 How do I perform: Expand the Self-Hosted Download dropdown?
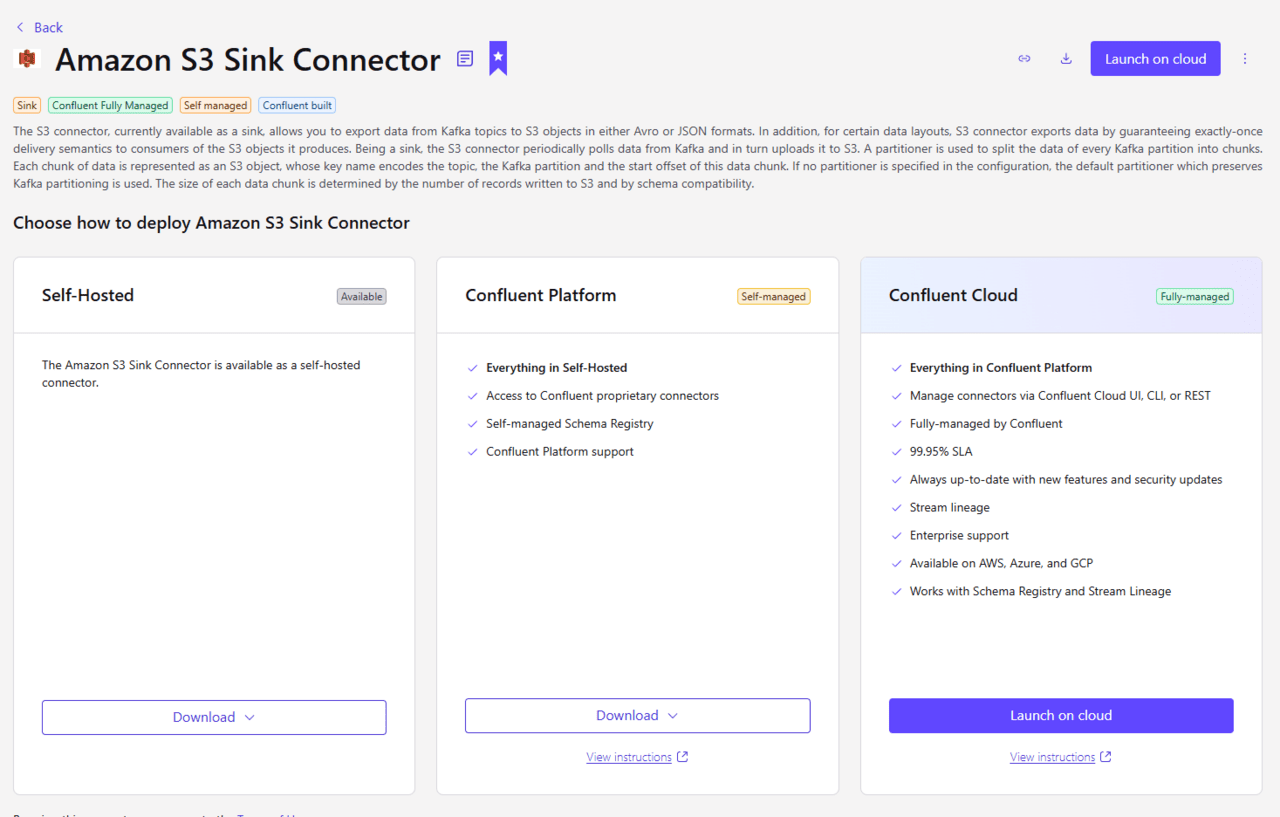tap(214, 717)
